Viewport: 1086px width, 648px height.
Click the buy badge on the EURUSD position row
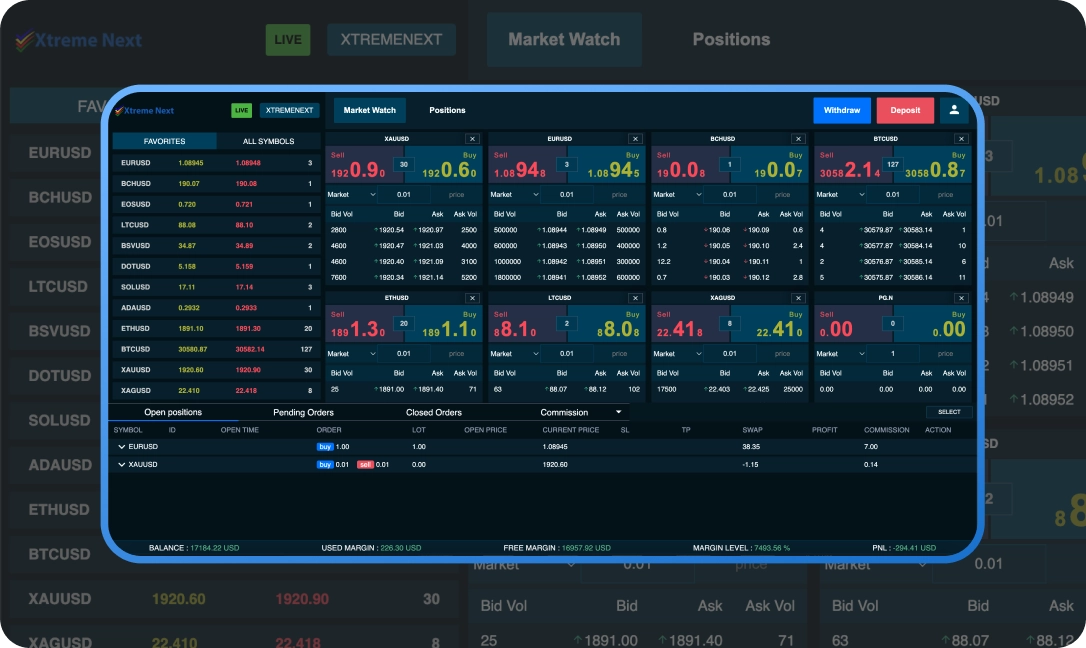(325, 446)
